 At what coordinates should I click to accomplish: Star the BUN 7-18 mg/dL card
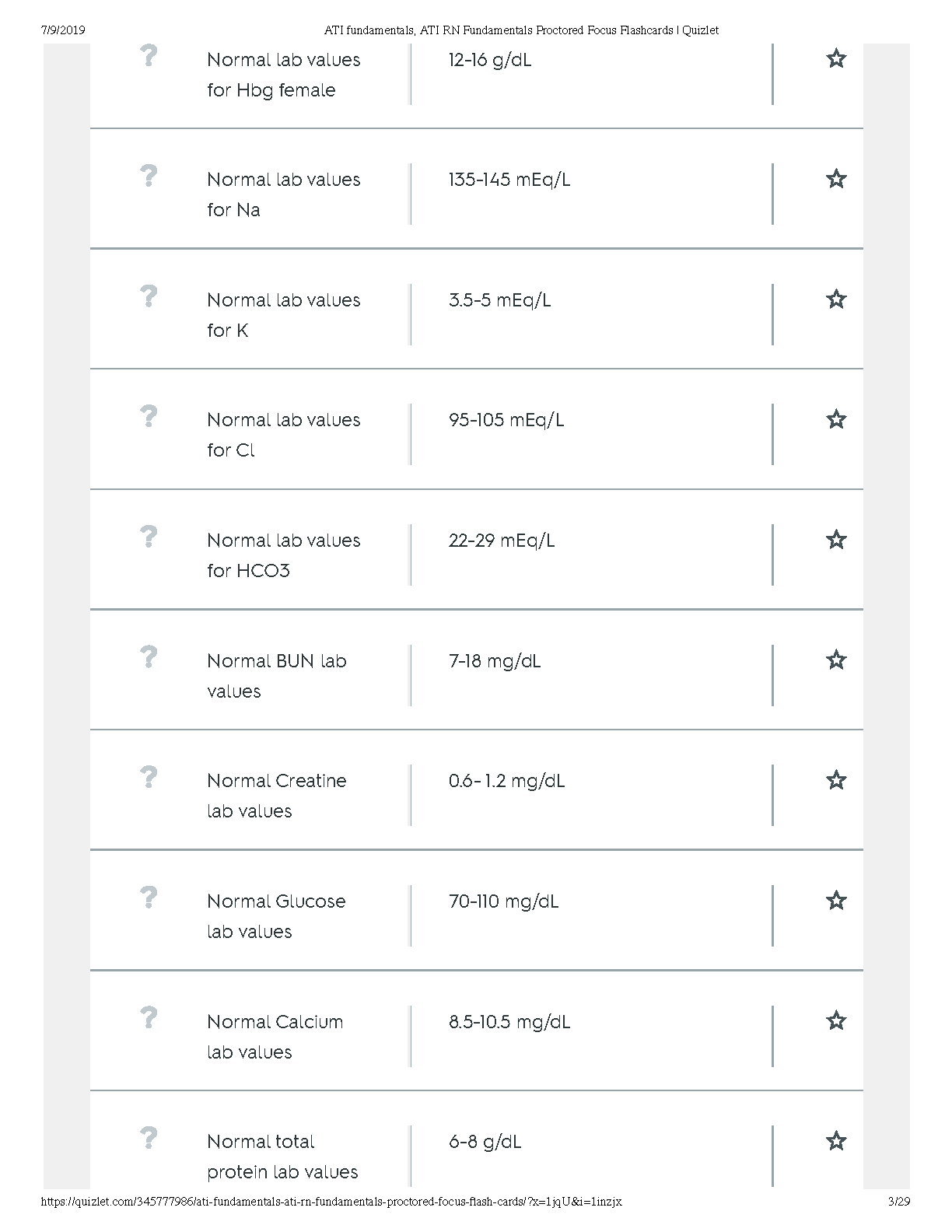click(836, 660)
